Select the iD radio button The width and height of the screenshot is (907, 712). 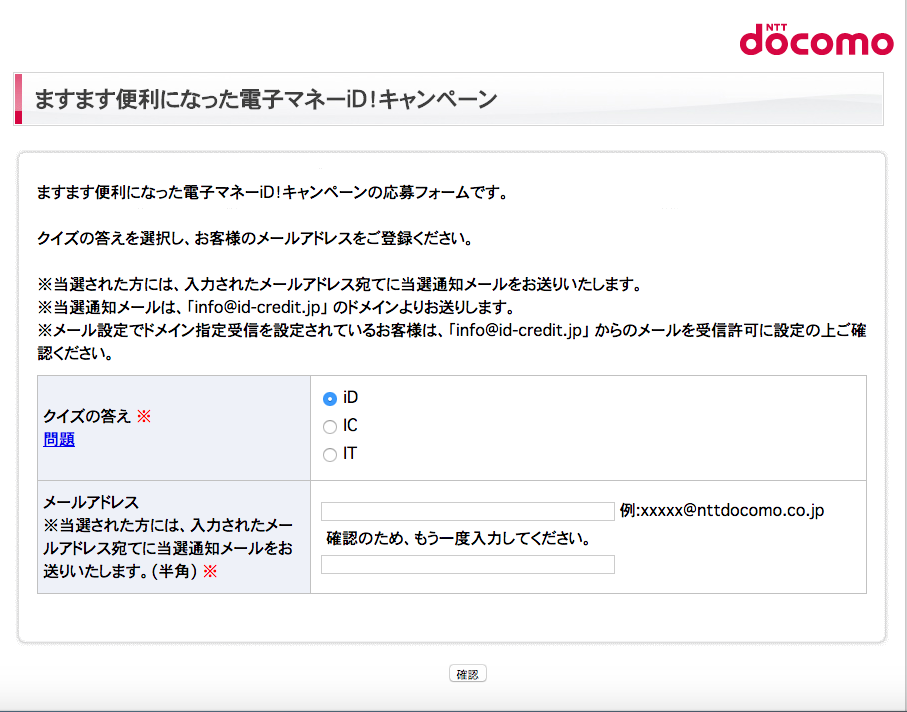click(x=330, y=399)
